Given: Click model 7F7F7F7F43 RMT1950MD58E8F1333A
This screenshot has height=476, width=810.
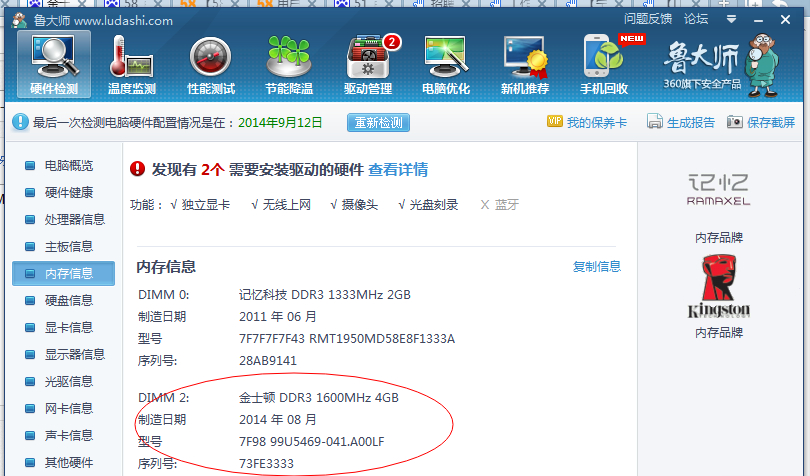Looking at the screenshot, I should click(347, 339).
